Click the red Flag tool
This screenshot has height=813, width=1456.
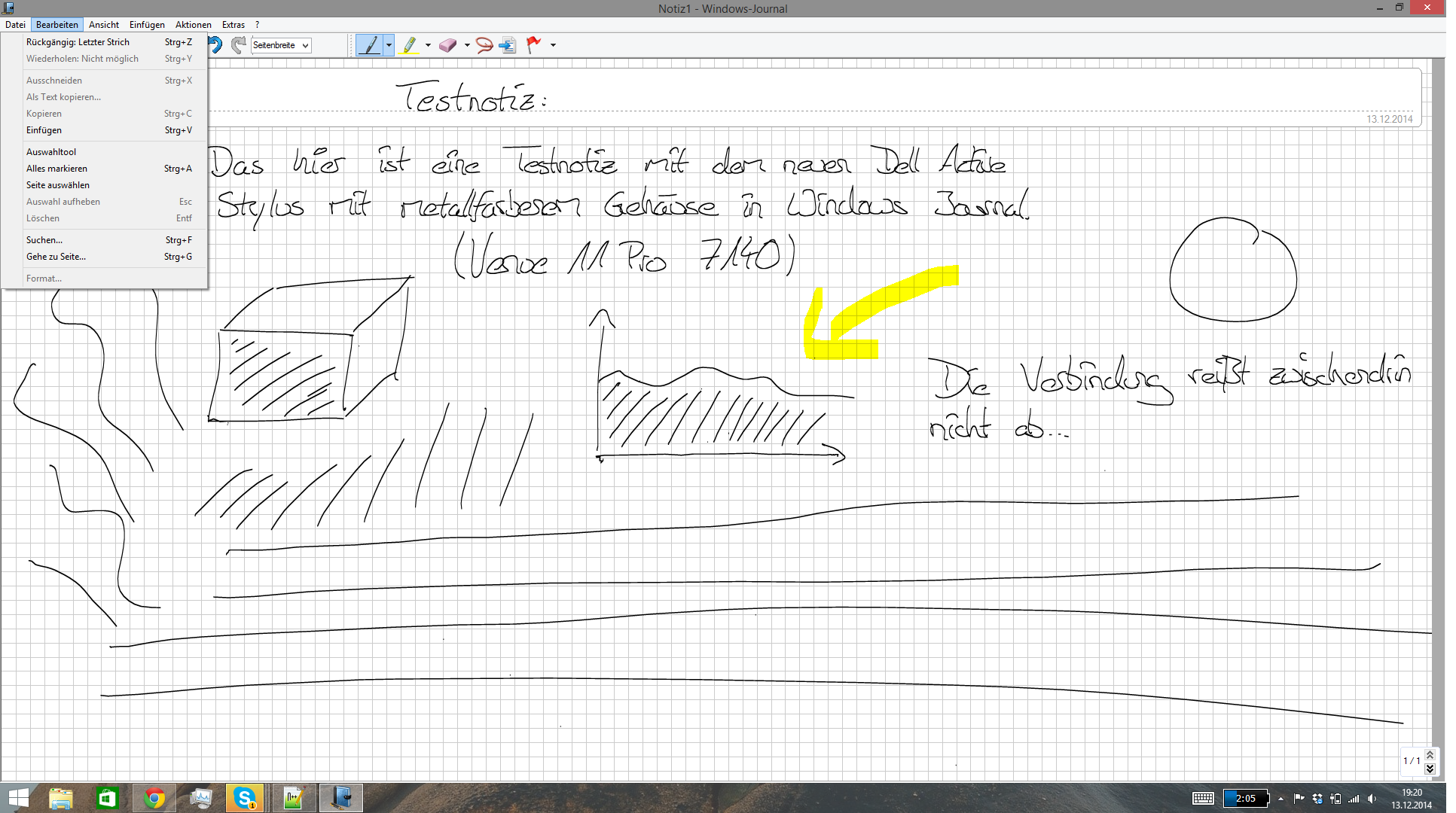coord(533,45)
